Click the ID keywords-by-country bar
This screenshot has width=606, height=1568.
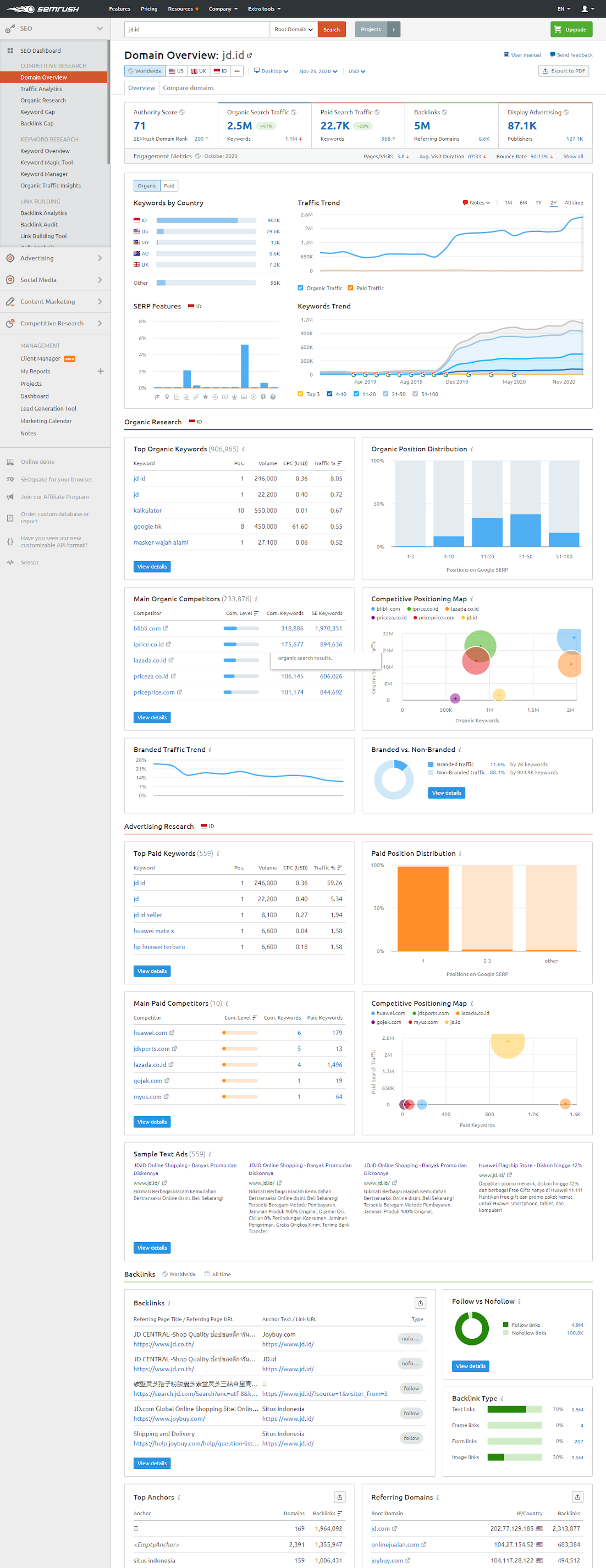(206, 220)
